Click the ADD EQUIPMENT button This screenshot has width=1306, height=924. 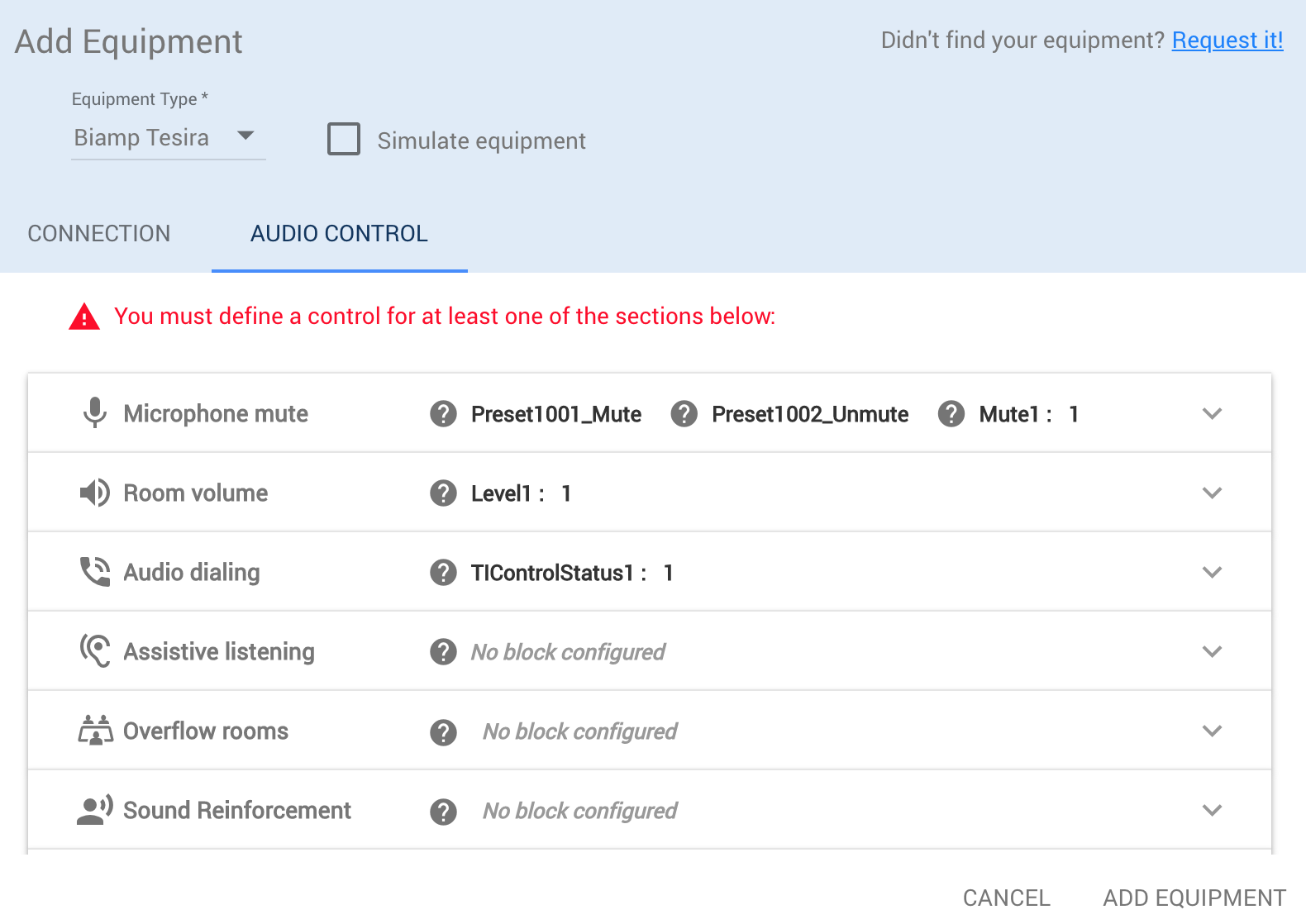1193,897
